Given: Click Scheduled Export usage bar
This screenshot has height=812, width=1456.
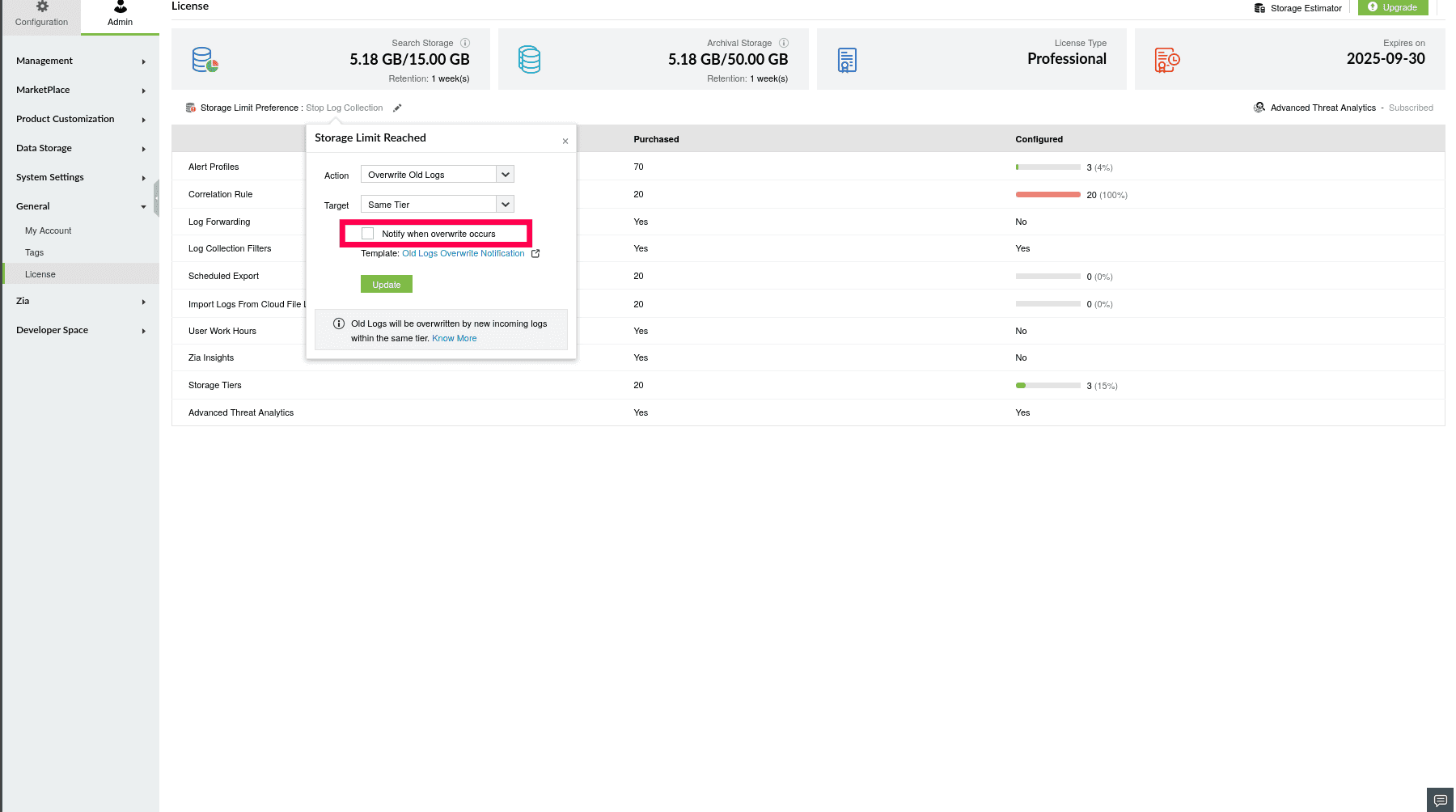Looking at the screenshot, I should coord(1048,277).
